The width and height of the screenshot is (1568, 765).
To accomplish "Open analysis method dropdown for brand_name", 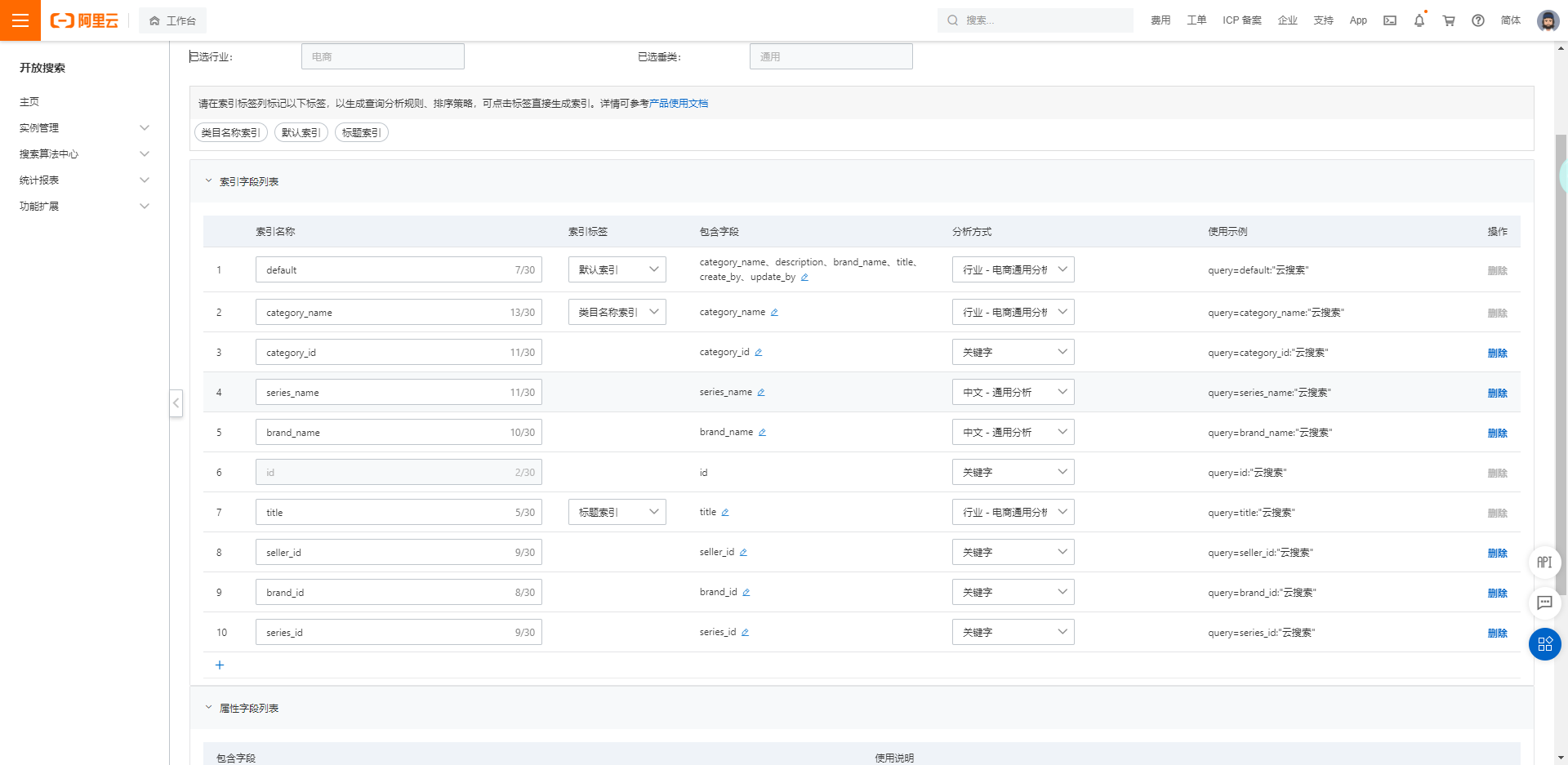I will pyautogui.click(x=1013, y=433).
